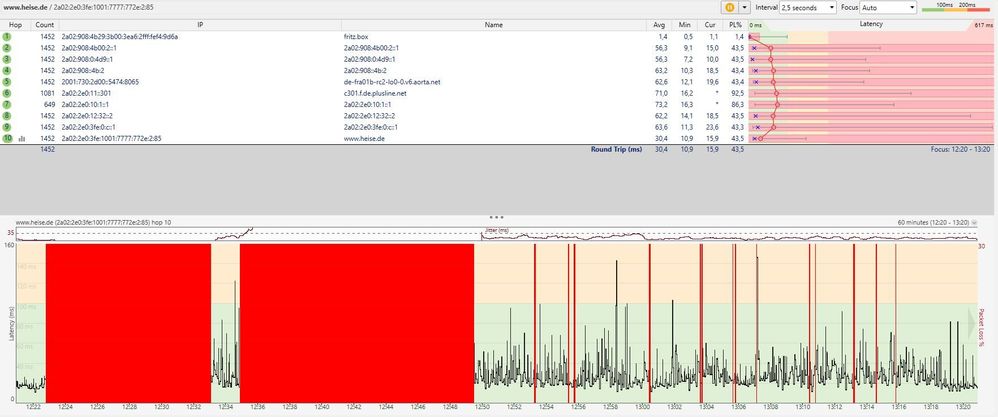The height and width of the screenshot is (417, 998).
Task: Click hop 2 green circle icon
Action: pos(7,48)
